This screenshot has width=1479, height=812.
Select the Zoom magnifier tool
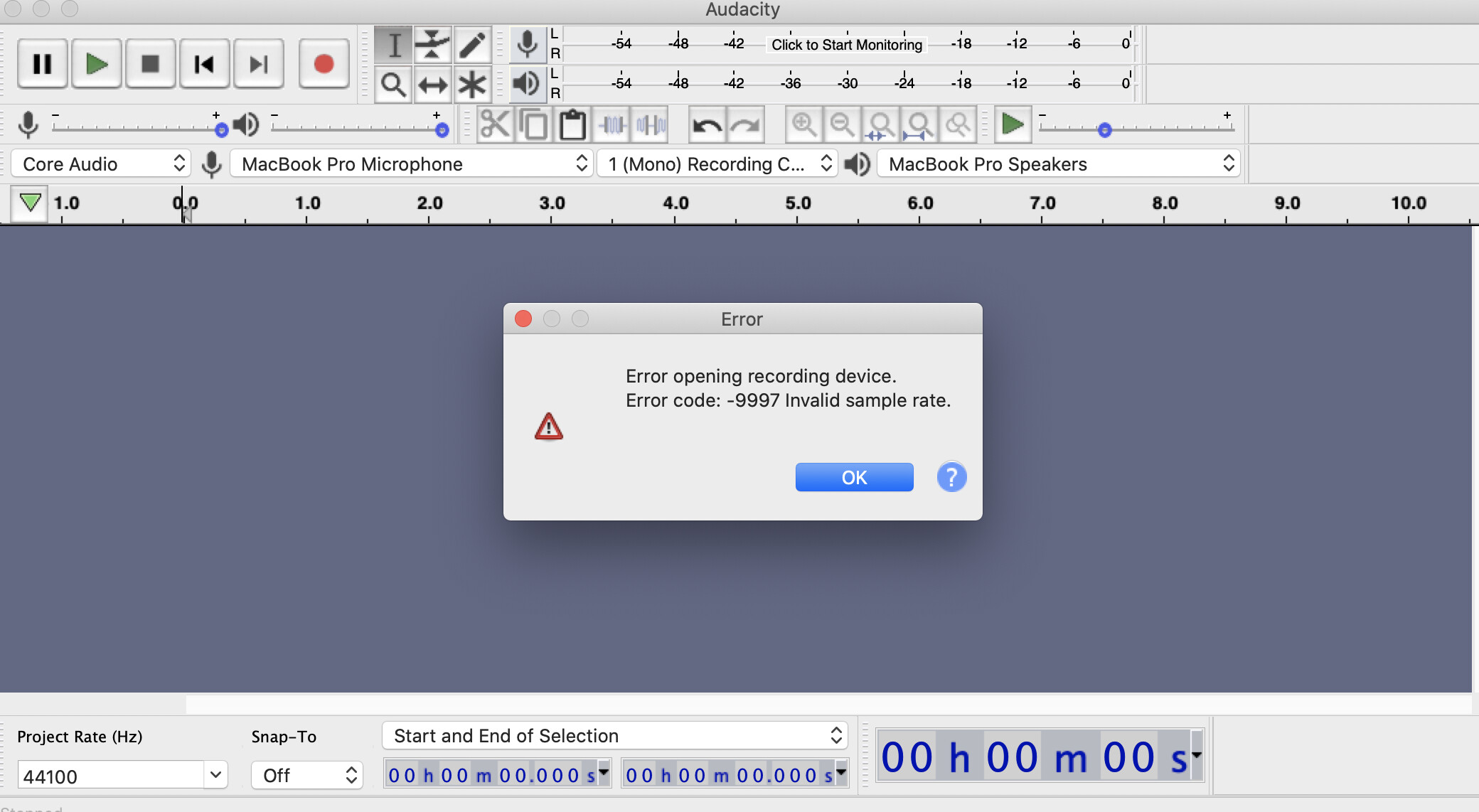point(393,85)
